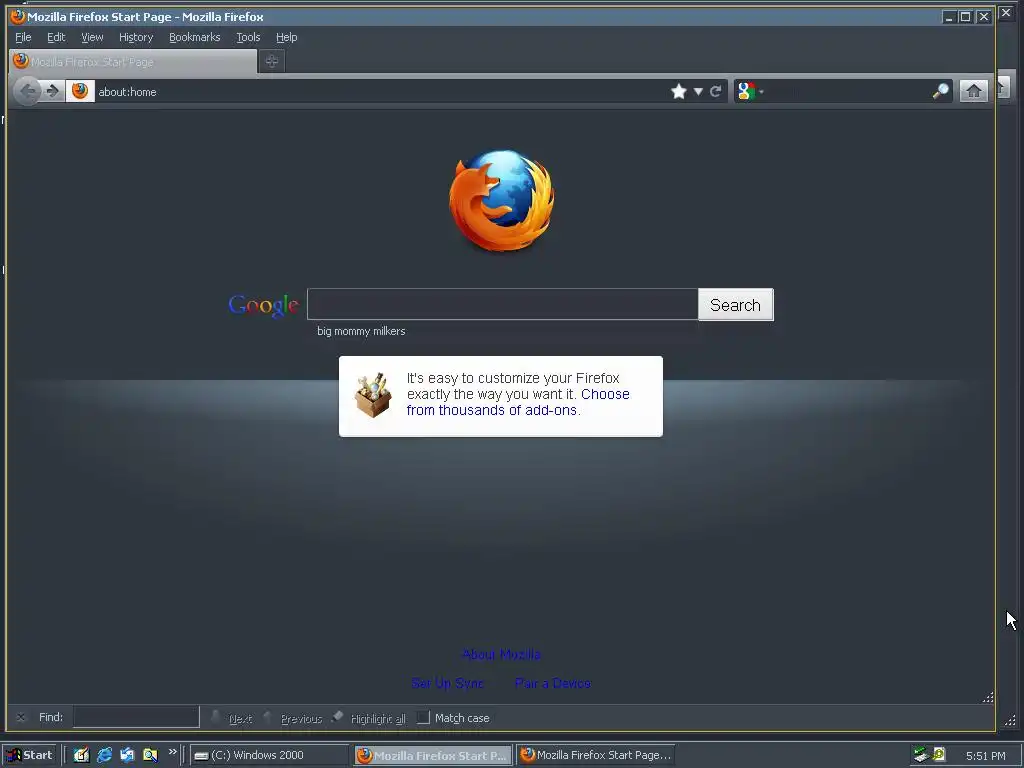Viewport: 1024px width, 768px height.
Task: Click the magnifying glass search icon
Action: pyautogui.click(x=940, y=91)
